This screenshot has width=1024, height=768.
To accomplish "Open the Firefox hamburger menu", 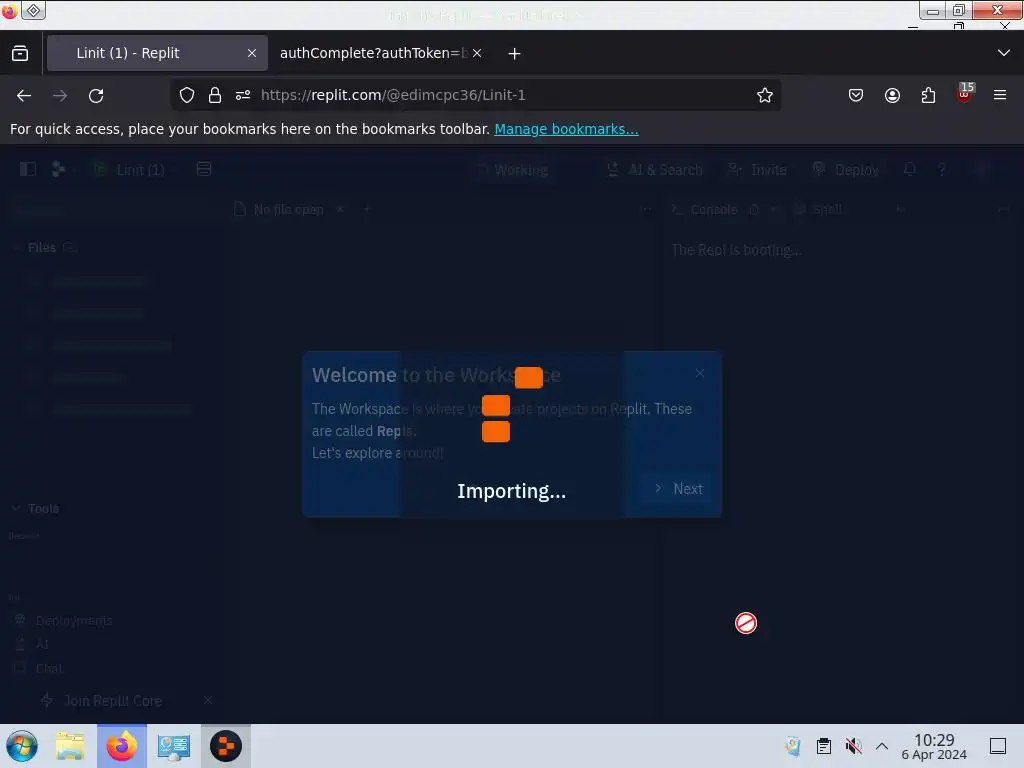I will pyautogui.click(x=1000, y=95).
